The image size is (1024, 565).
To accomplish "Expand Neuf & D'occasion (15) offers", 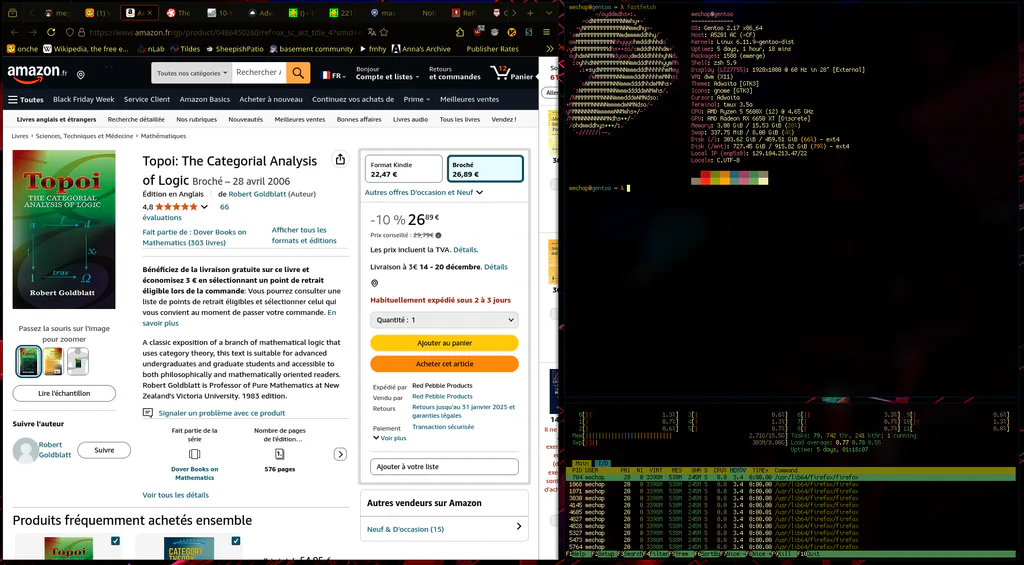I will click(444, 528).
